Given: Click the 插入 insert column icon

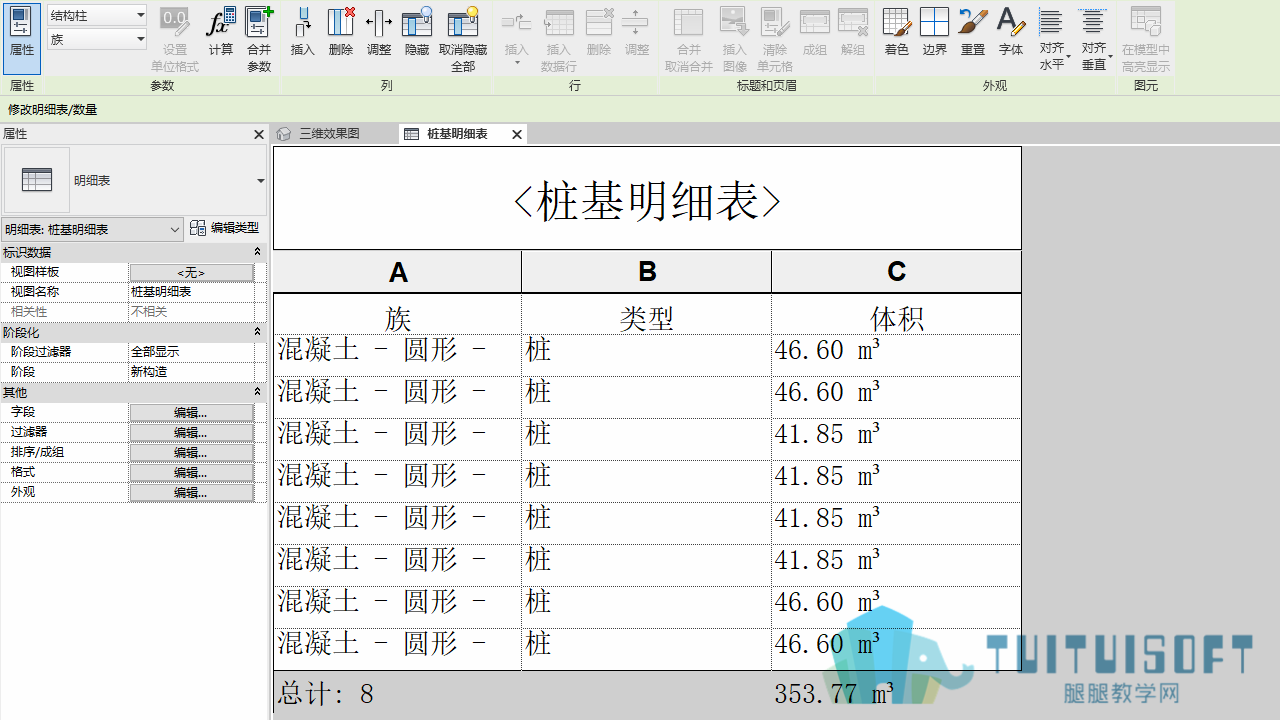Looking at the screenshot, I should click(302, 32).
